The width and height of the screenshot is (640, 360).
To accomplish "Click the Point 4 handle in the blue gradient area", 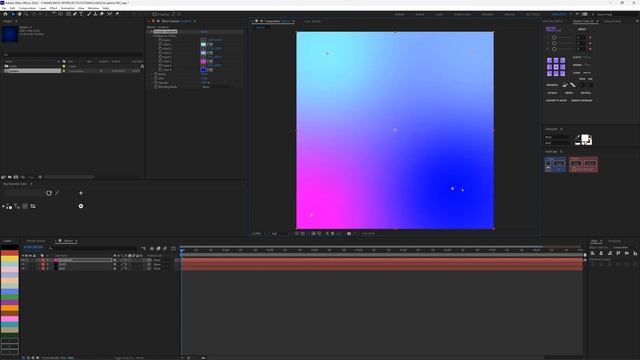I will pos(452,189).
